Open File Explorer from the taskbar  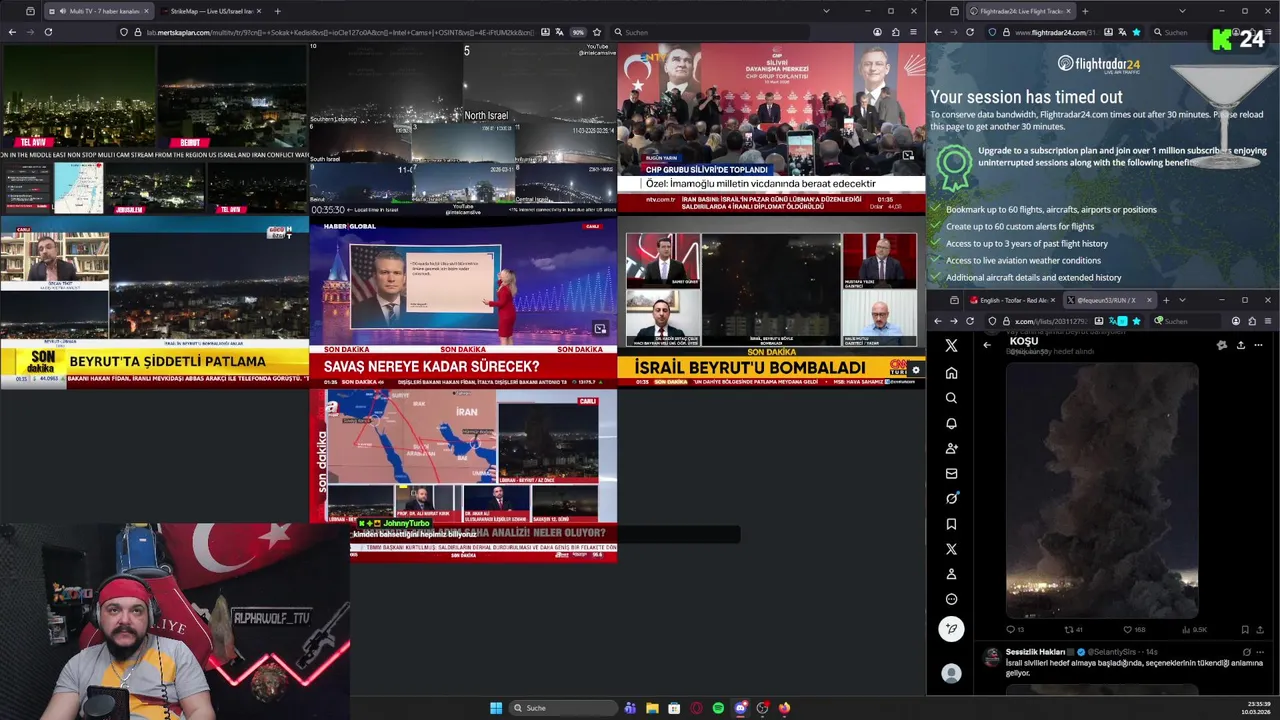click(x=652, y=708)
